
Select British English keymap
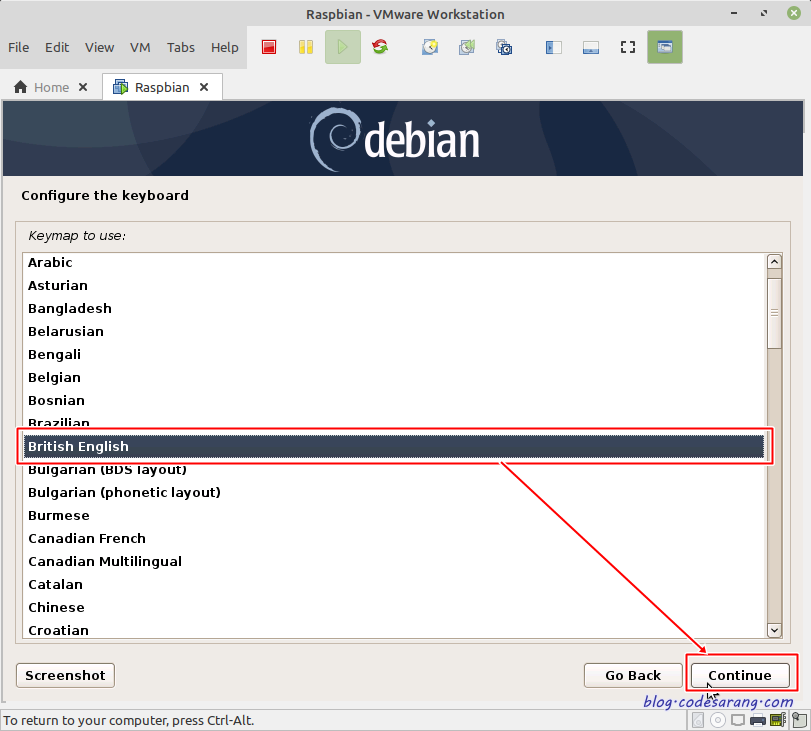tap(394, 446)
